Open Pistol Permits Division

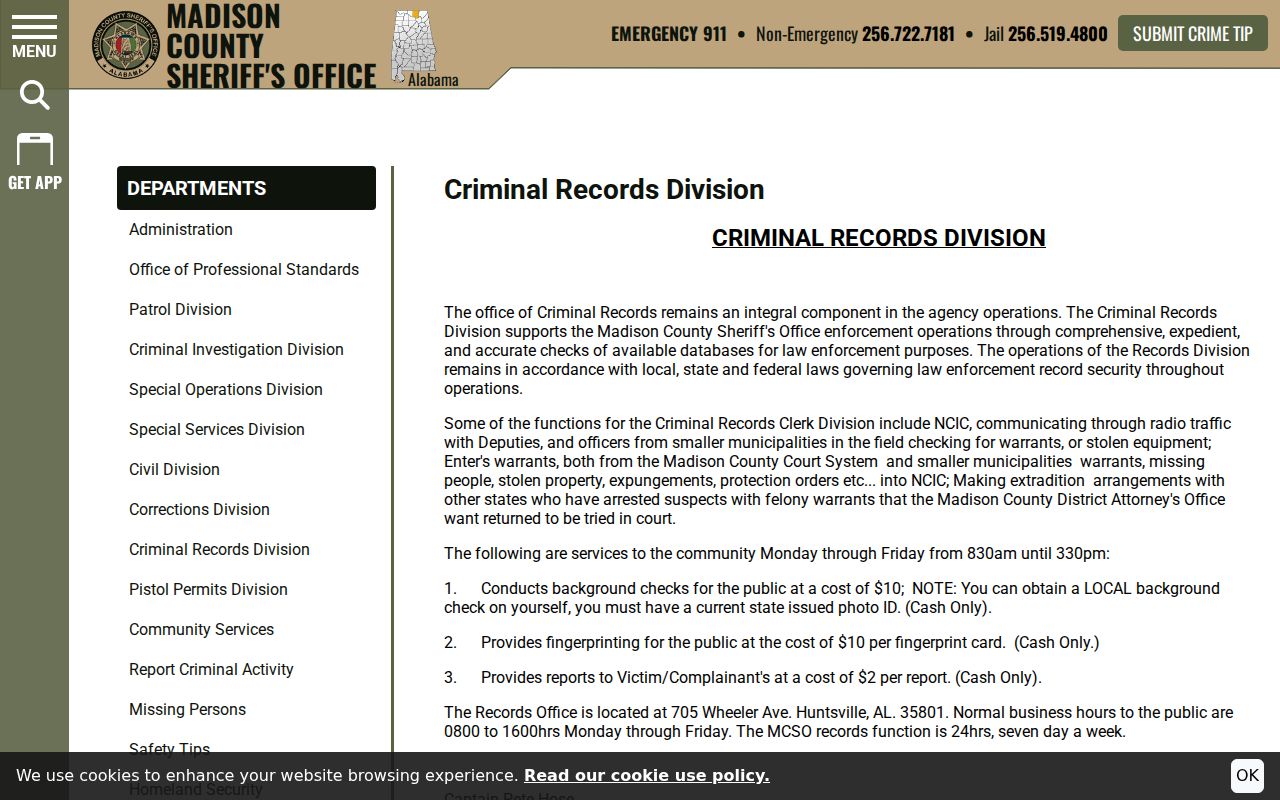pyautogui.click(x=208, y=589)
